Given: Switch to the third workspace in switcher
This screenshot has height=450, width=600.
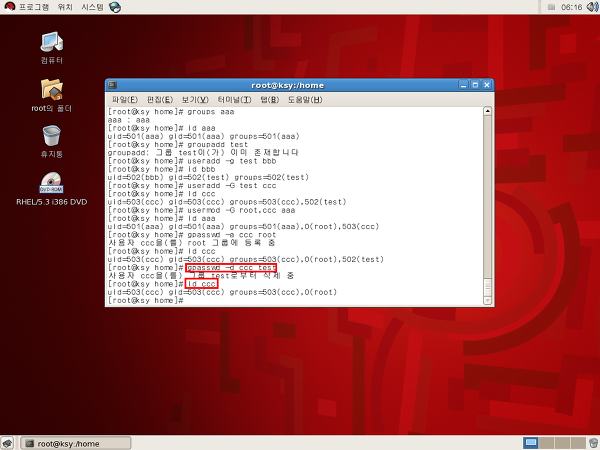Looking at the screenshot, I should (562, 443).
